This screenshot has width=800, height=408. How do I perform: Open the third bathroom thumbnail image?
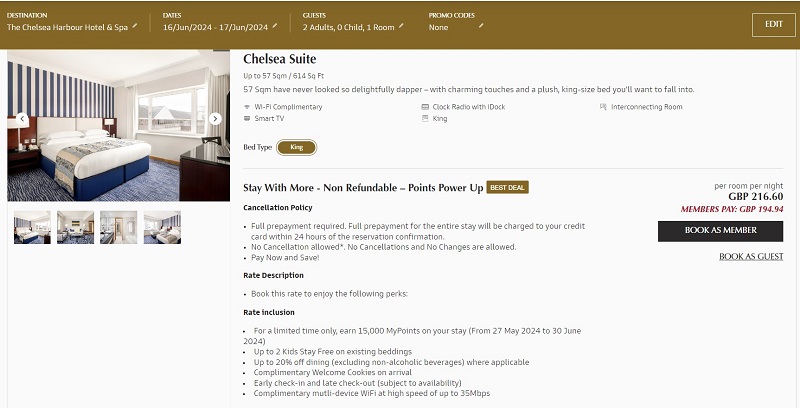tap(118, 227)
